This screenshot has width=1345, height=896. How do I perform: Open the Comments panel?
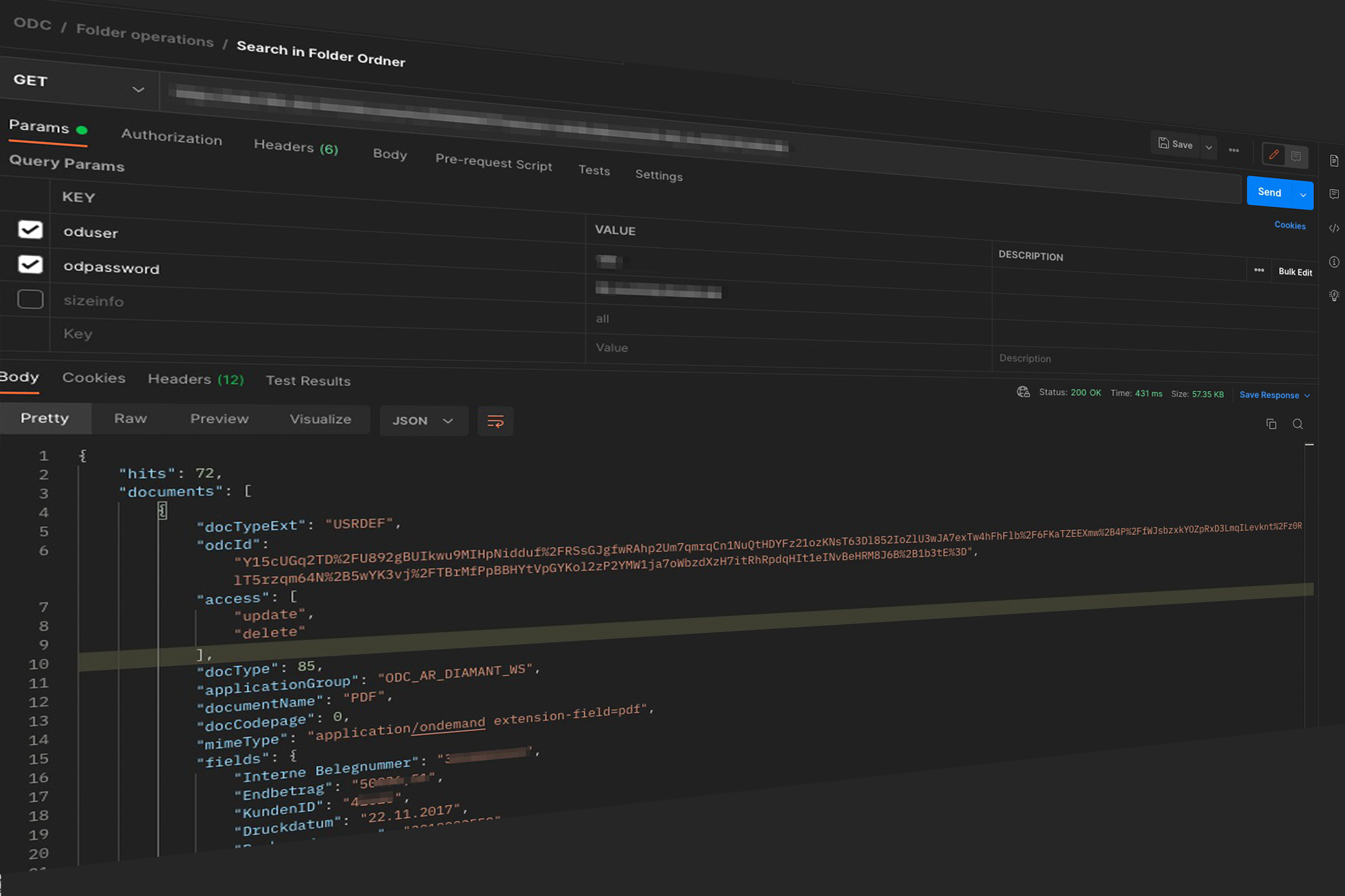[x=1335, y=194]
